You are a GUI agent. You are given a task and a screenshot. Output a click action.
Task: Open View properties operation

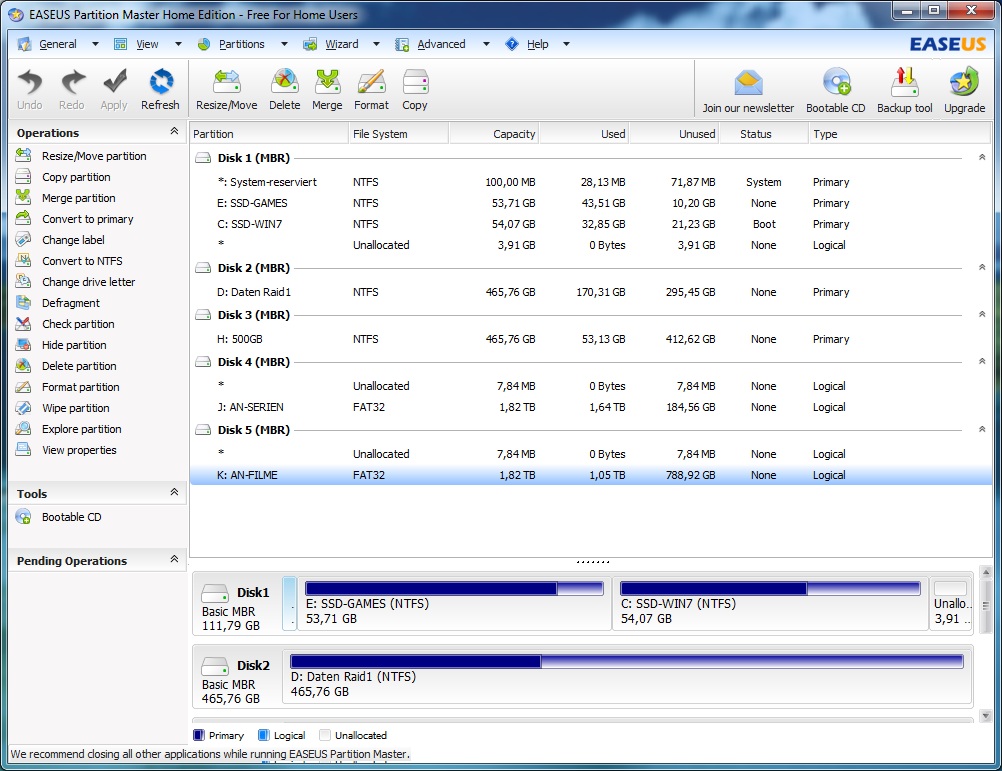point(66,450)
